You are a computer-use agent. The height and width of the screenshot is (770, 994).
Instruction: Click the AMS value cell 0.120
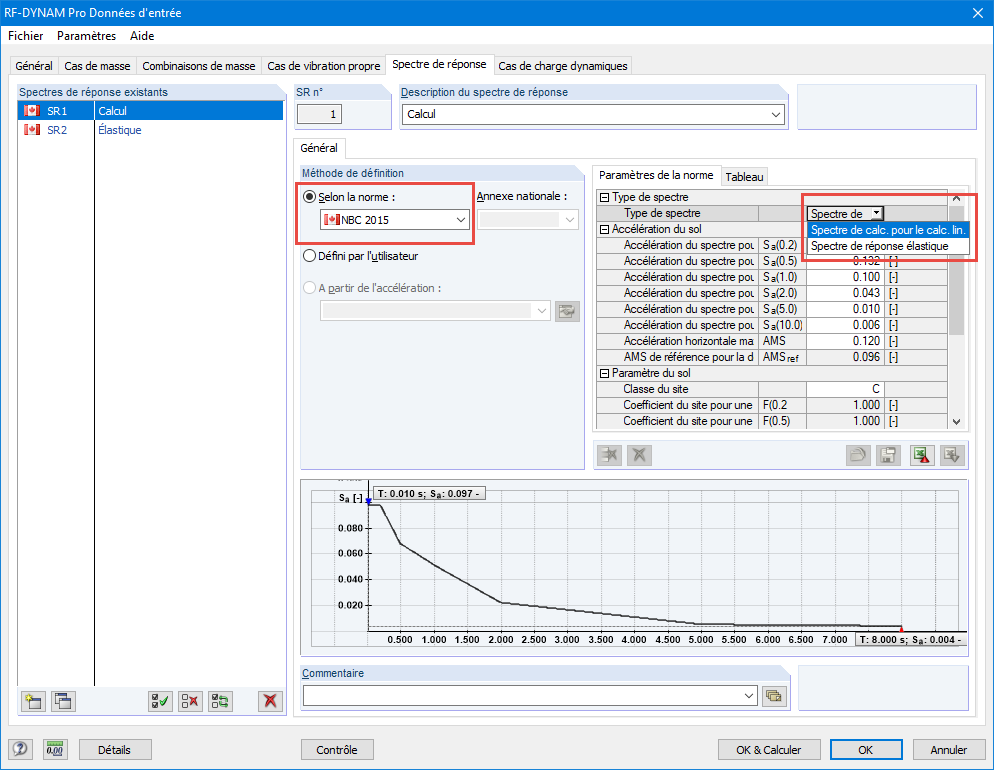(x=845, y=341)
